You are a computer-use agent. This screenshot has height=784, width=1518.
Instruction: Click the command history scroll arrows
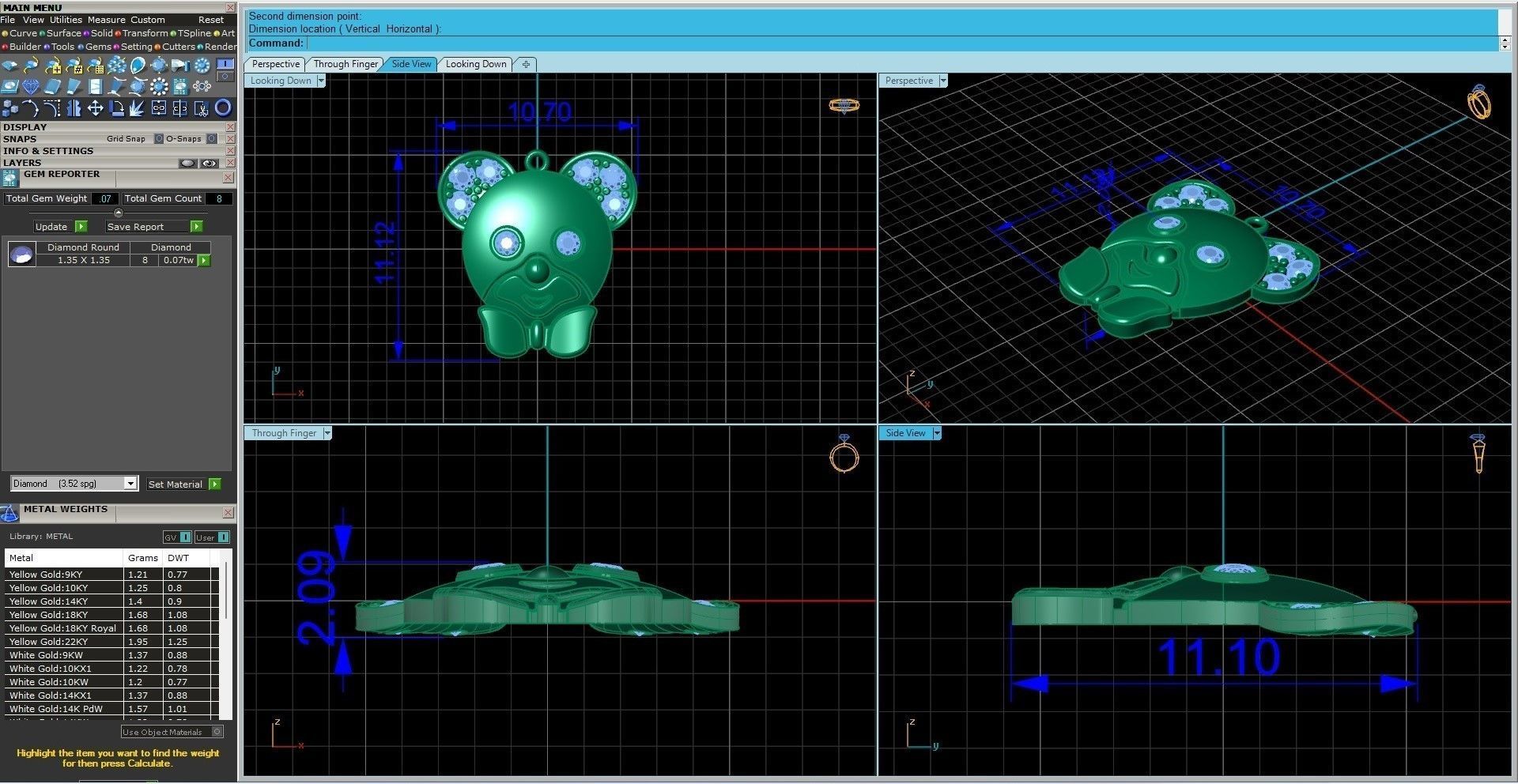pyautogui.click(x=1505, y=43)
